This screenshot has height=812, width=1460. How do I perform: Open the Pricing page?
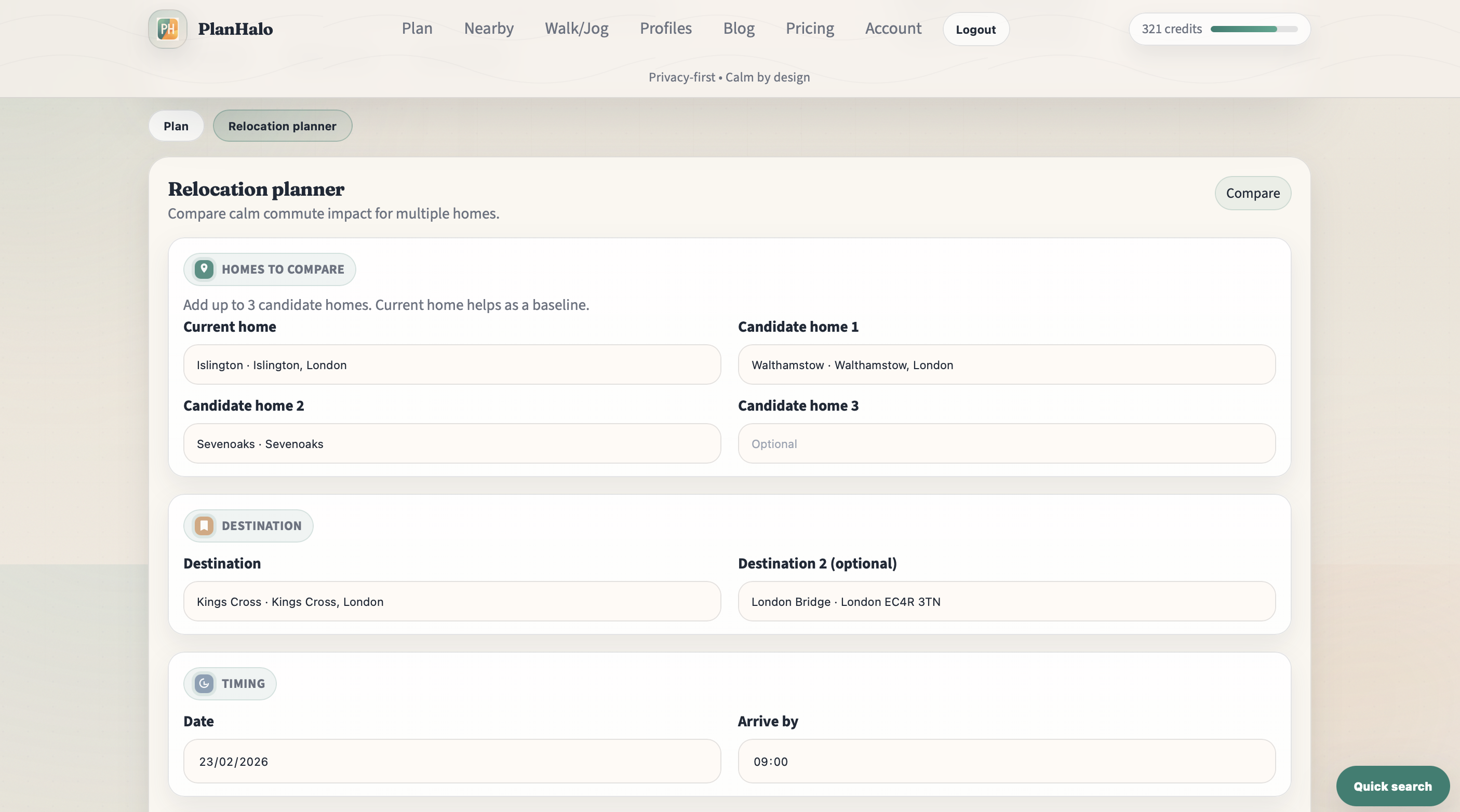[x=809, y=29]
